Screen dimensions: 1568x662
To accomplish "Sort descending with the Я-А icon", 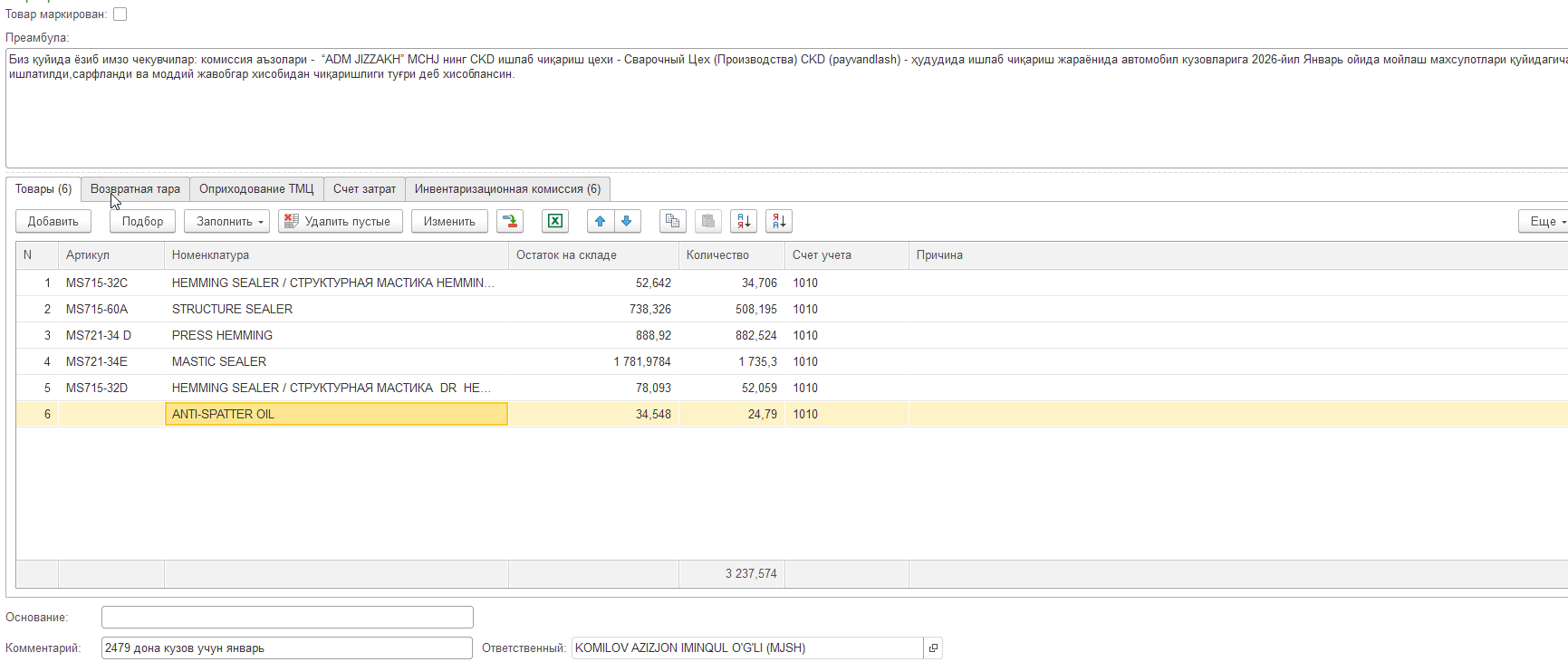I will tap(779, 221).
